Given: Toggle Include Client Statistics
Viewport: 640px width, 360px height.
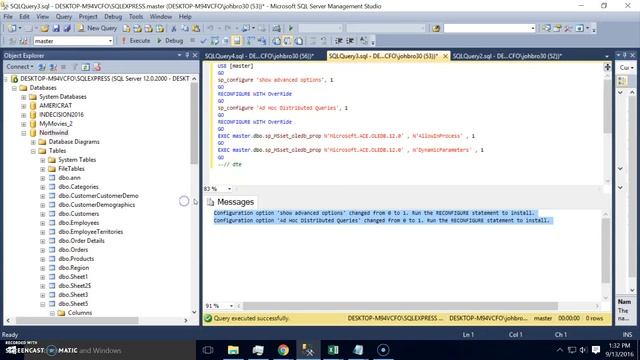Looking at the screenshot, I should pos(261,41).
